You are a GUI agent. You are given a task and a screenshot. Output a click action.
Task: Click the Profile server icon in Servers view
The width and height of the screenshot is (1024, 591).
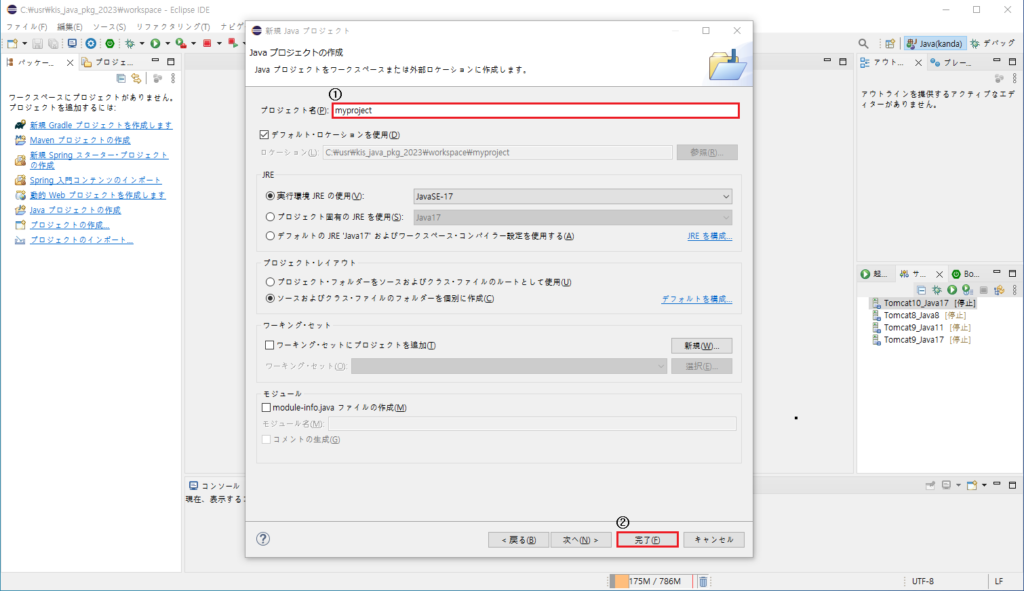coord(967,290)
